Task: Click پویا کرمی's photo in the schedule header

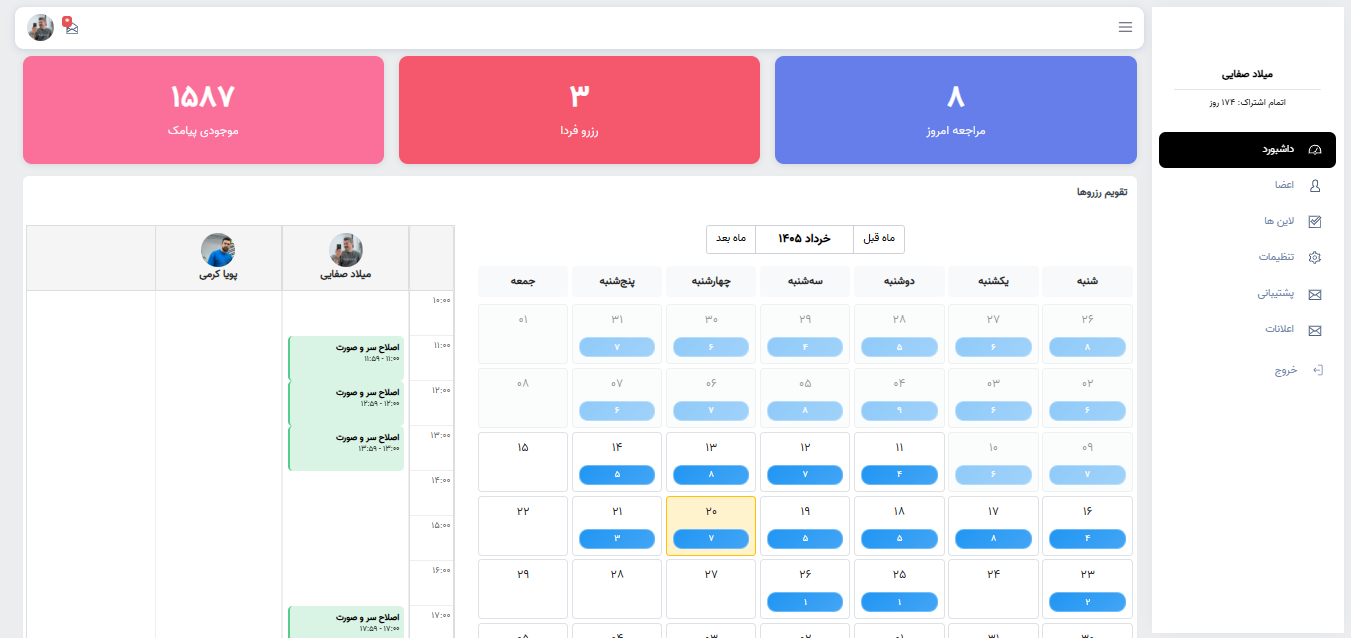Action: 218,250
